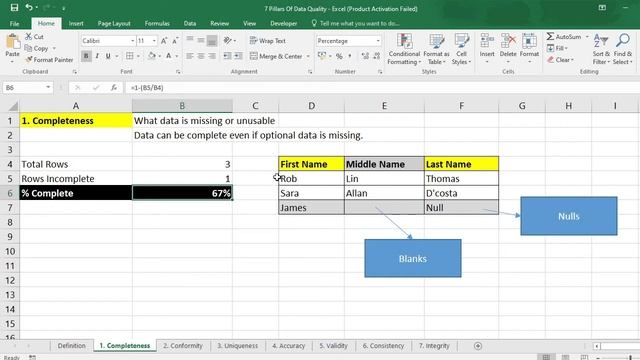Open the Format cells icon menu
The width and height of the screenshot is (640, 360).
tap(529, 48)
